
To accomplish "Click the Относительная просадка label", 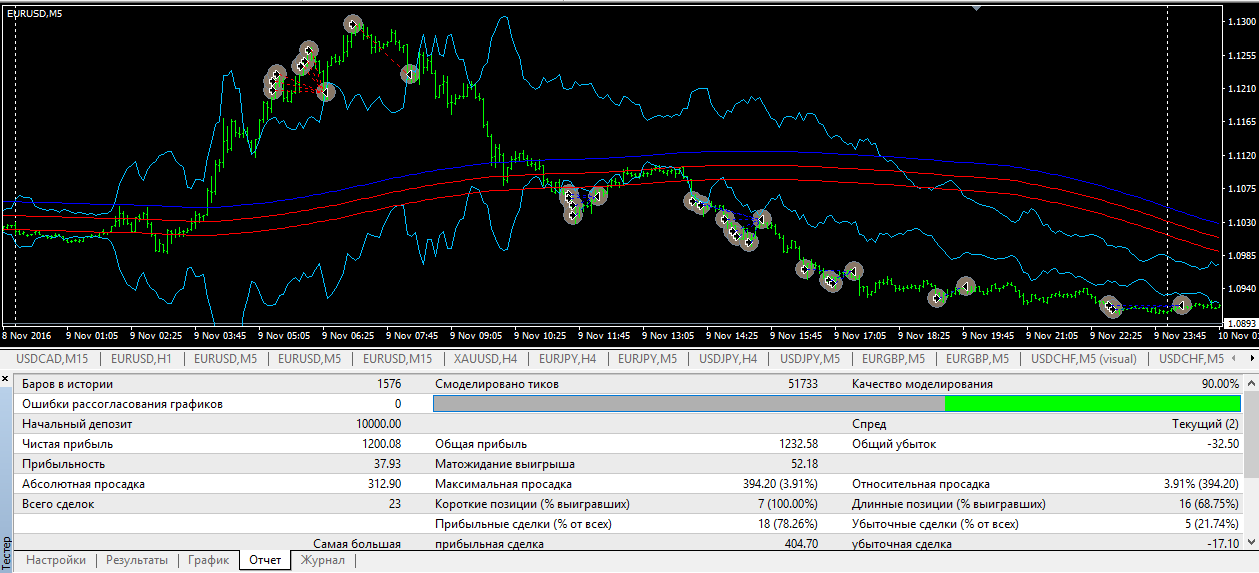I will (921, 484).
